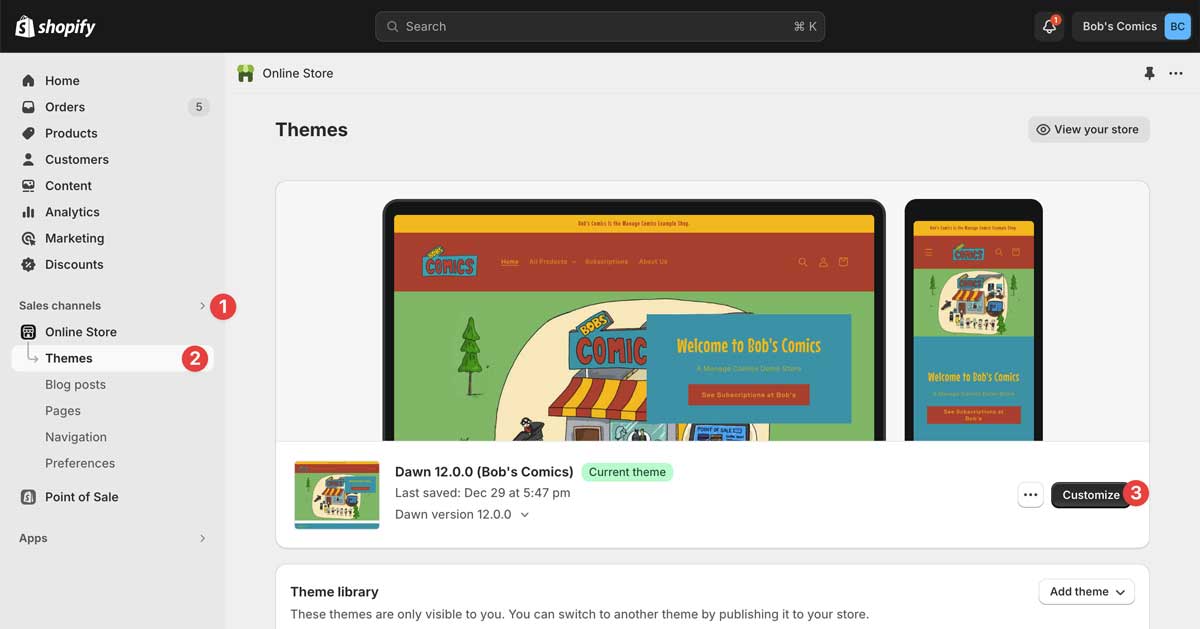The height and width of the screenshot is (629, 1200).
Task: Click the Products tag icon
Action: click(x=28, y=133)
